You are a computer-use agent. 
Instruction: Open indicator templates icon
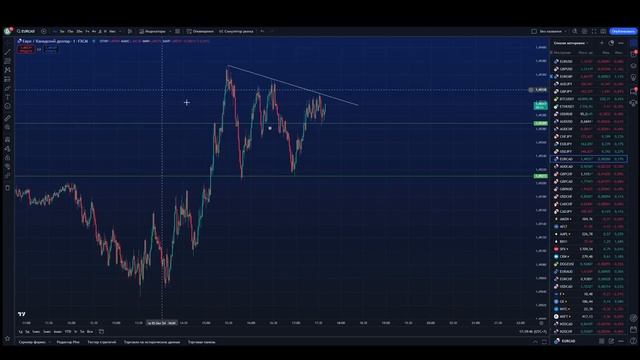coord(178,31)
